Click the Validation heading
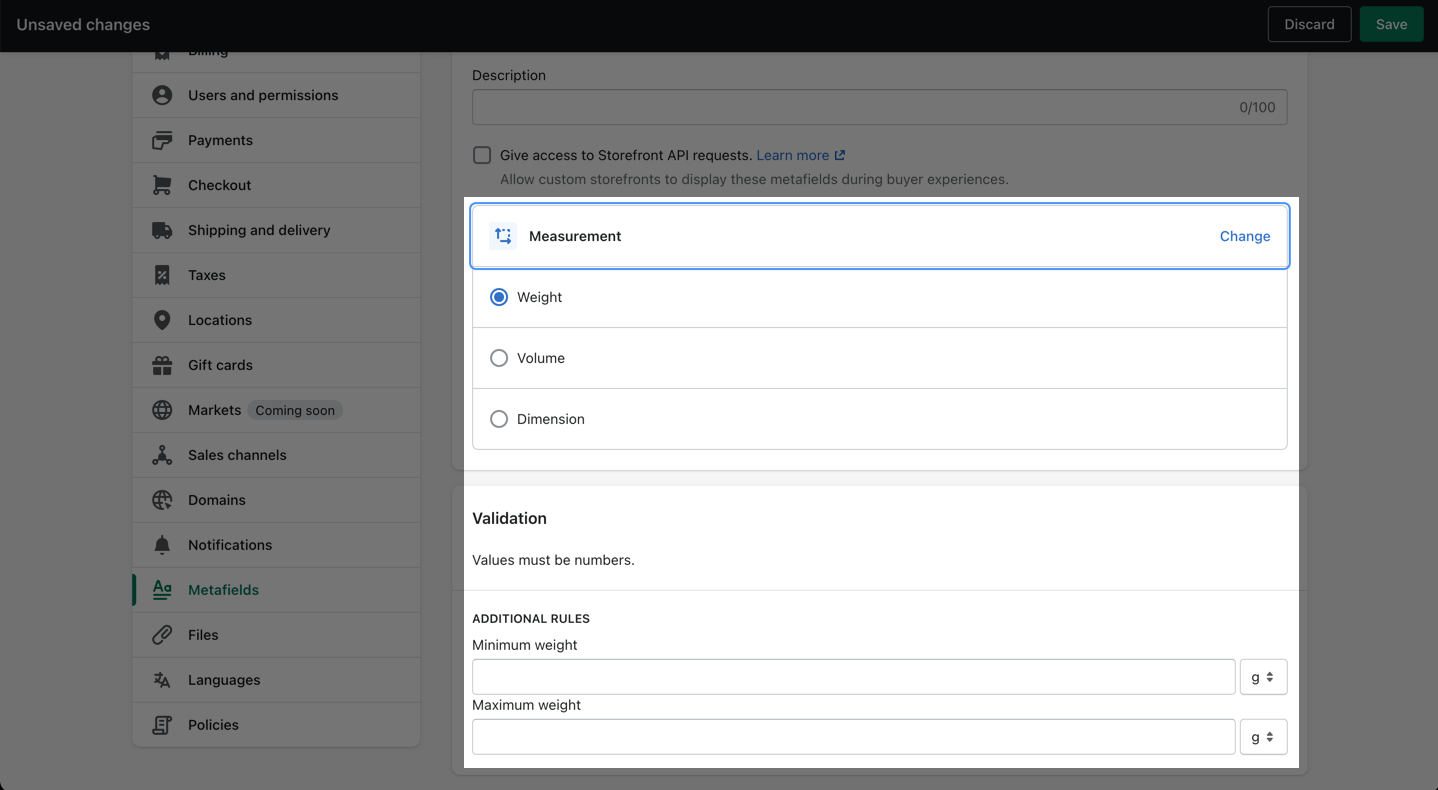 tap(509, 518)
